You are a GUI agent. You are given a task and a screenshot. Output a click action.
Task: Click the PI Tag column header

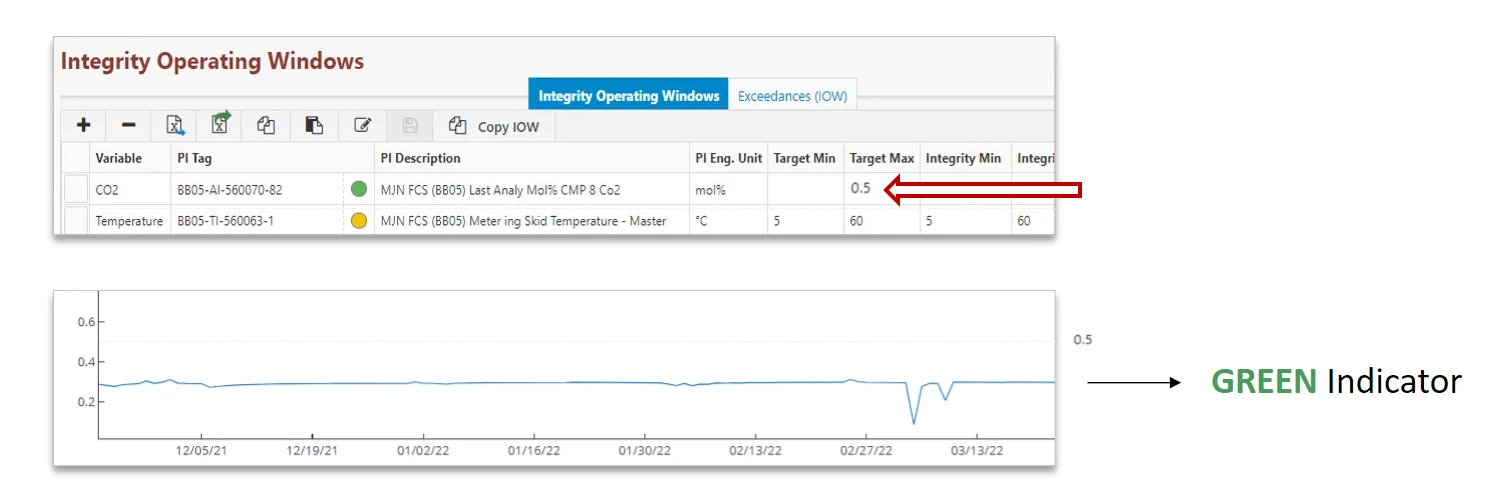(195, 158)
